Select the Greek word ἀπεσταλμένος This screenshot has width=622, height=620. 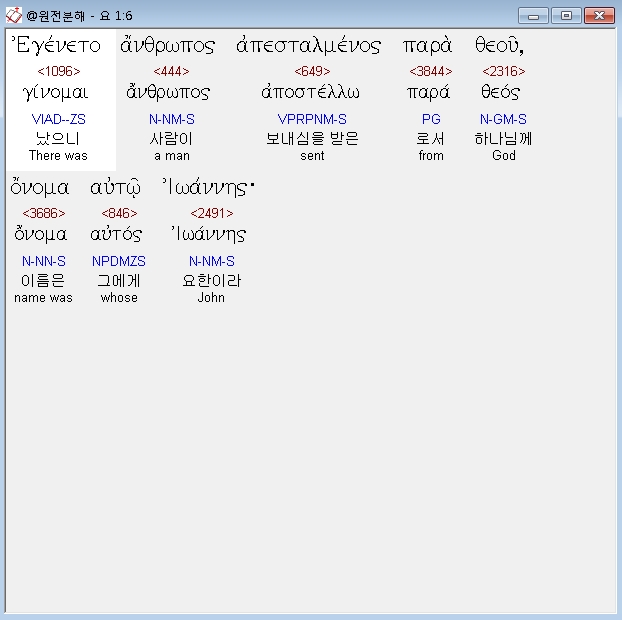click(309, 46)
